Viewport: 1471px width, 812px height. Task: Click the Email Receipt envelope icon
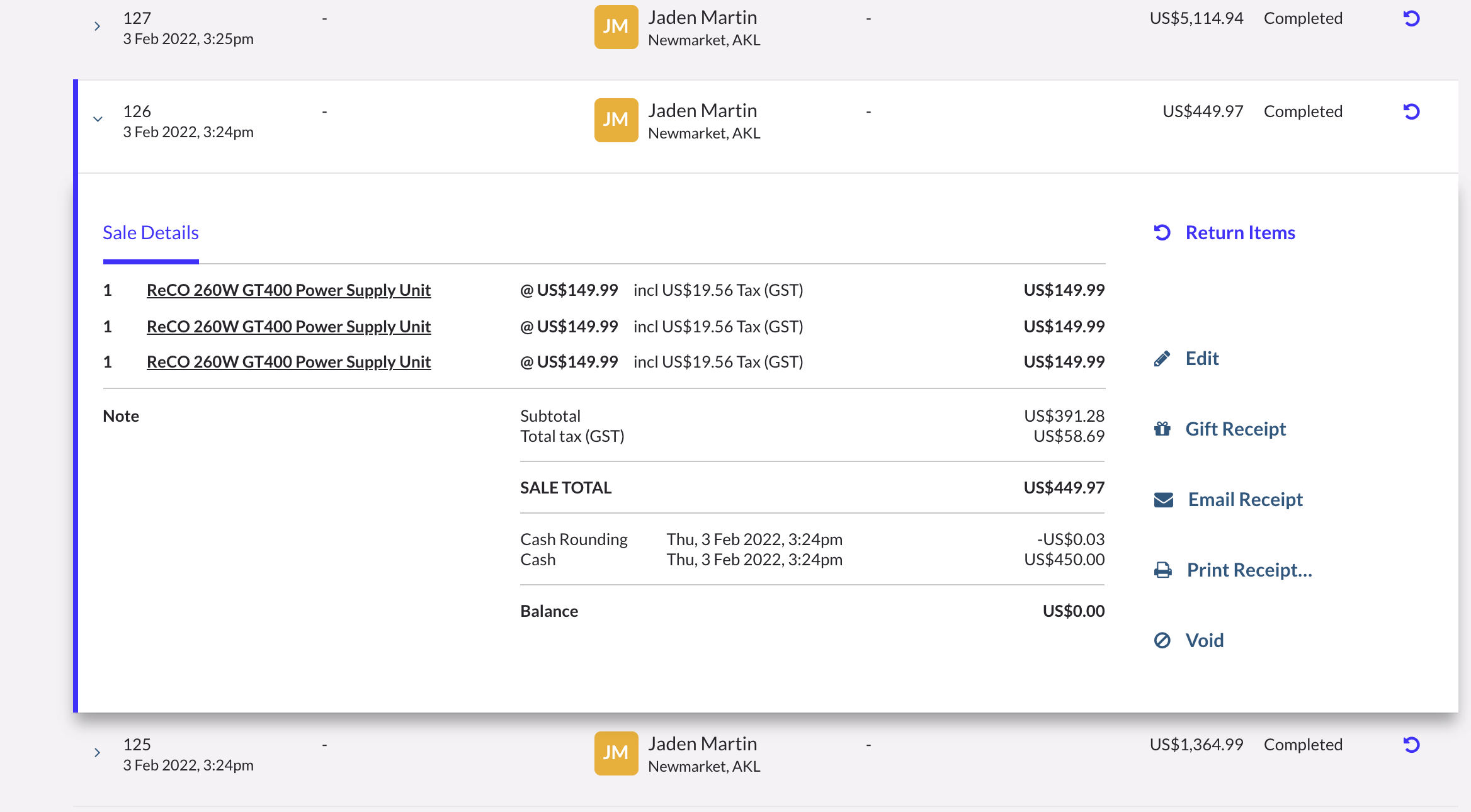1163,500
